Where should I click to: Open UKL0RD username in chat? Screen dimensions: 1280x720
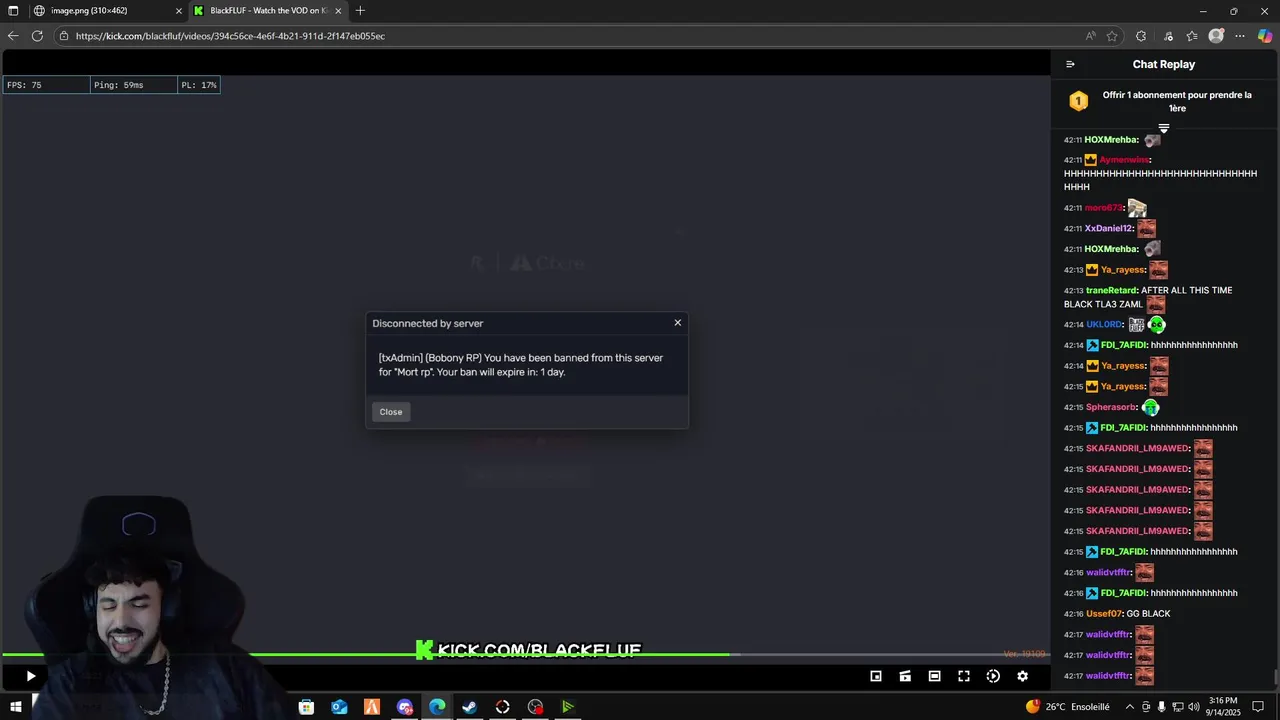(1105, 325)
